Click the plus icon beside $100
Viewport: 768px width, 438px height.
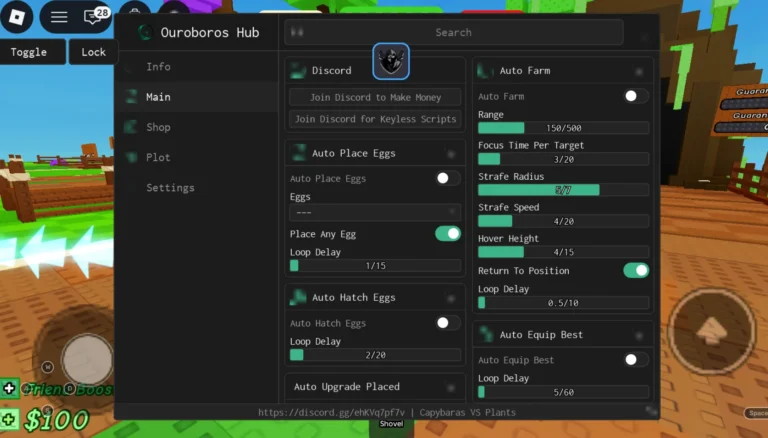tap(9, 420)
